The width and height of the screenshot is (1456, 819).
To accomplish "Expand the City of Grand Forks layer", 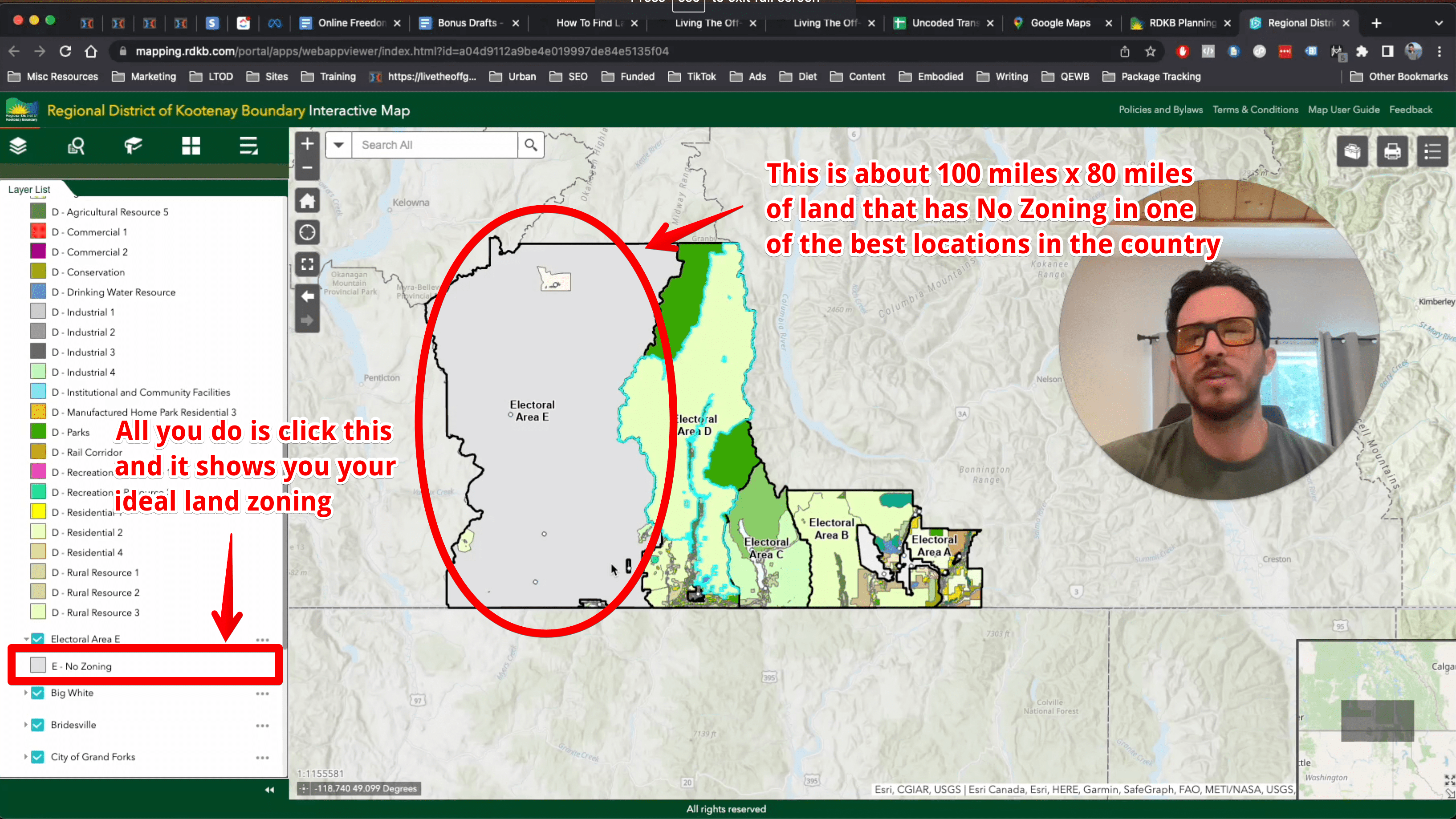I will coord(25,757).
